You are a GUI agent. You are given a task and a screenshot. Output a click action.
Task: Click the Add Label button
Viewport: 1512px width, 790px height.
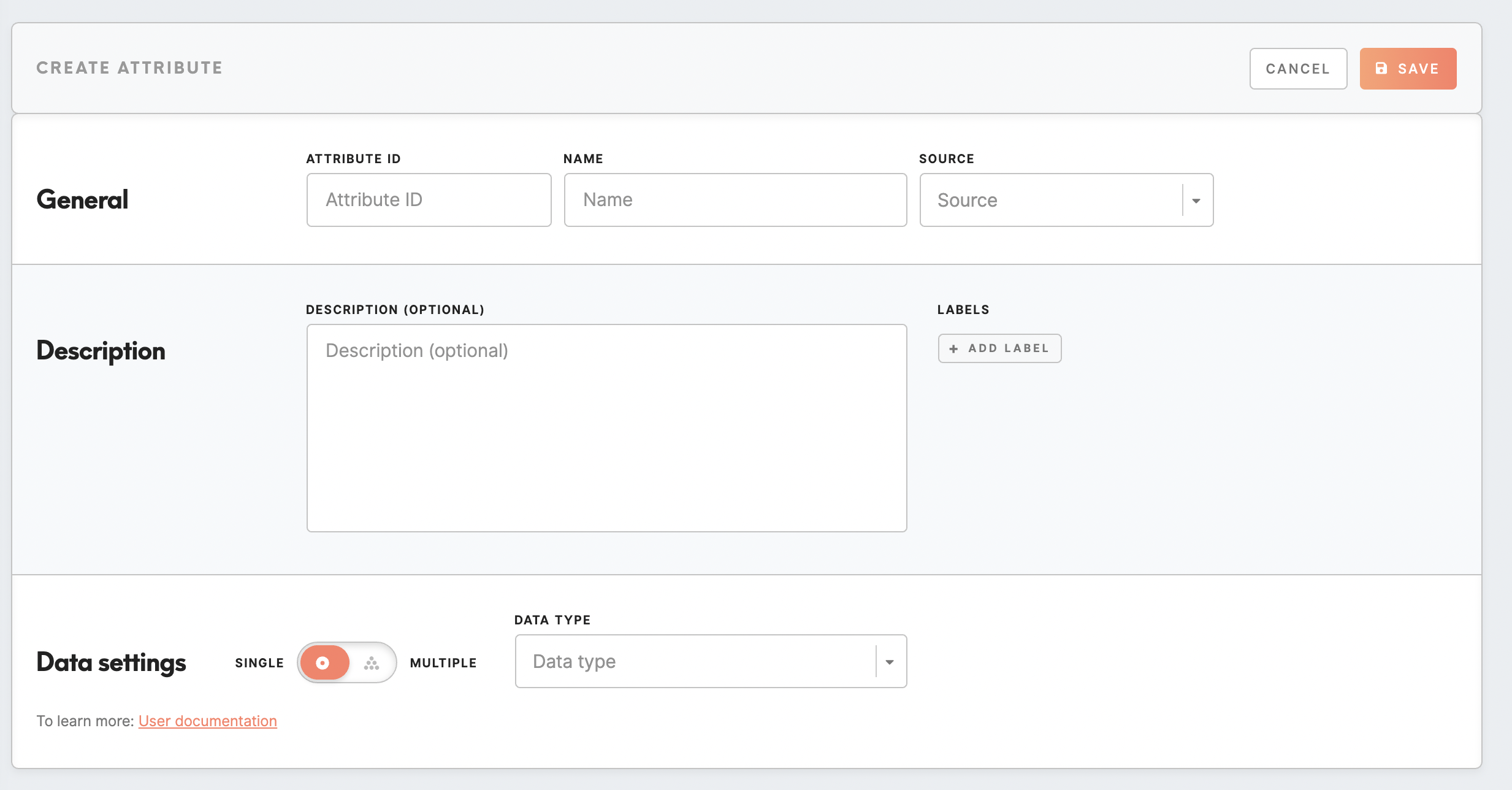999,348
